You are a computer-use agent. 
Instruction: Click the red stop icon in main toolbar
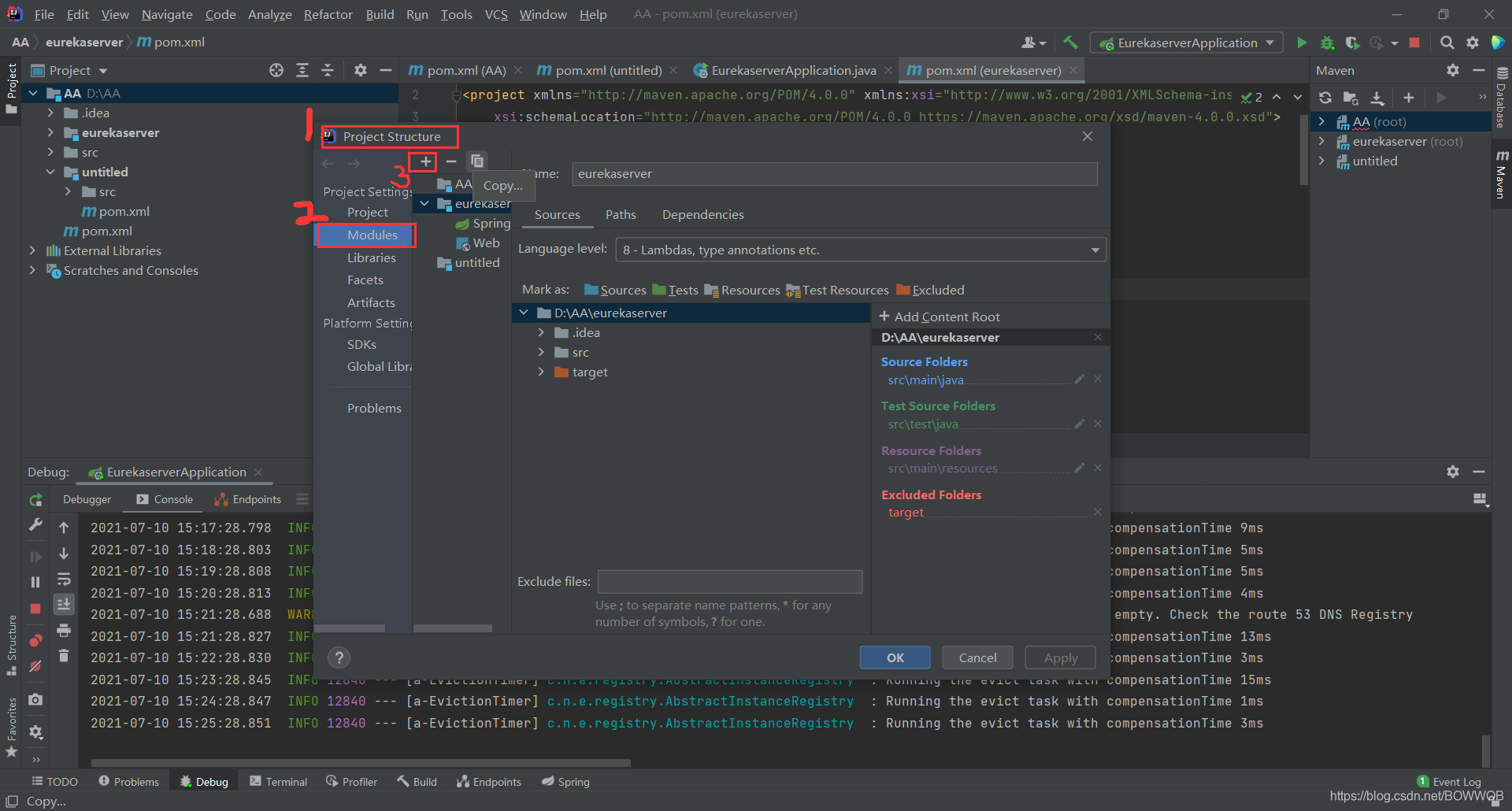pyautogui.click(x=1414, y=43)
